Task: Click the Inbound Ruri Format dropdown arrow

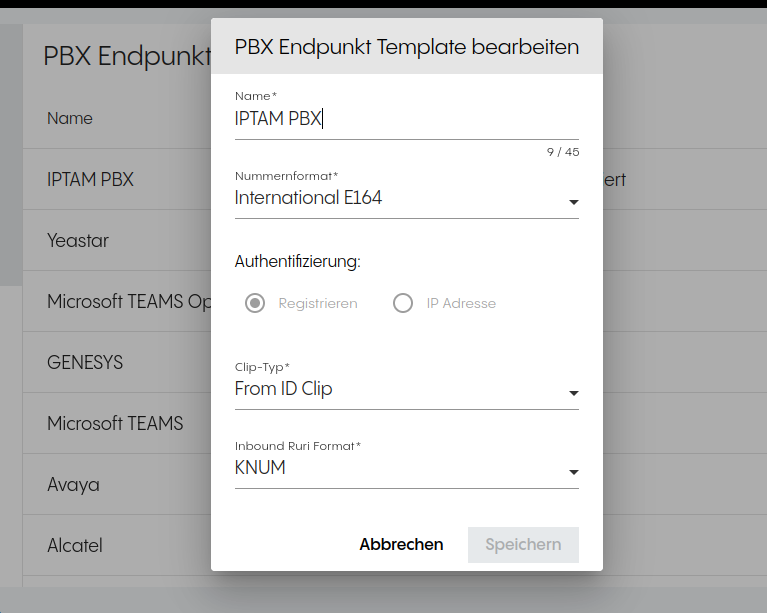Action: [x=573, y=473]
